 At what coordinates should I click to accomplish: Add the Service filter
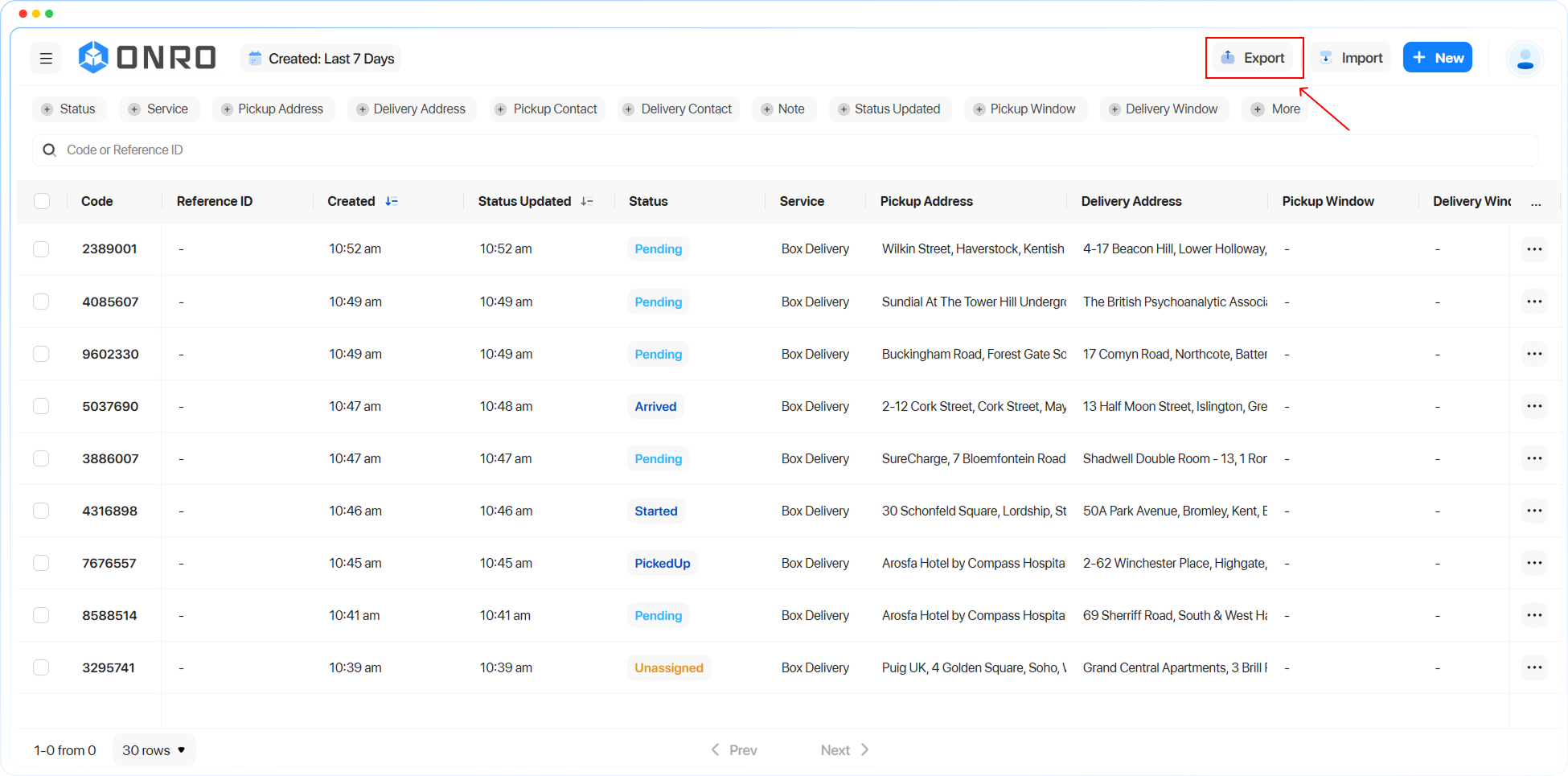pyautogui.click(x=158, y=109)
